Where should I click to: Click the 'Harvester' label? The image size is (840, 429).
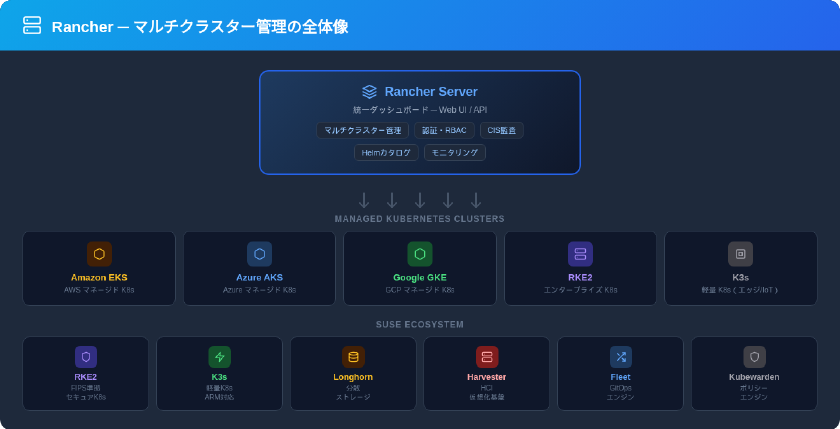487,377
